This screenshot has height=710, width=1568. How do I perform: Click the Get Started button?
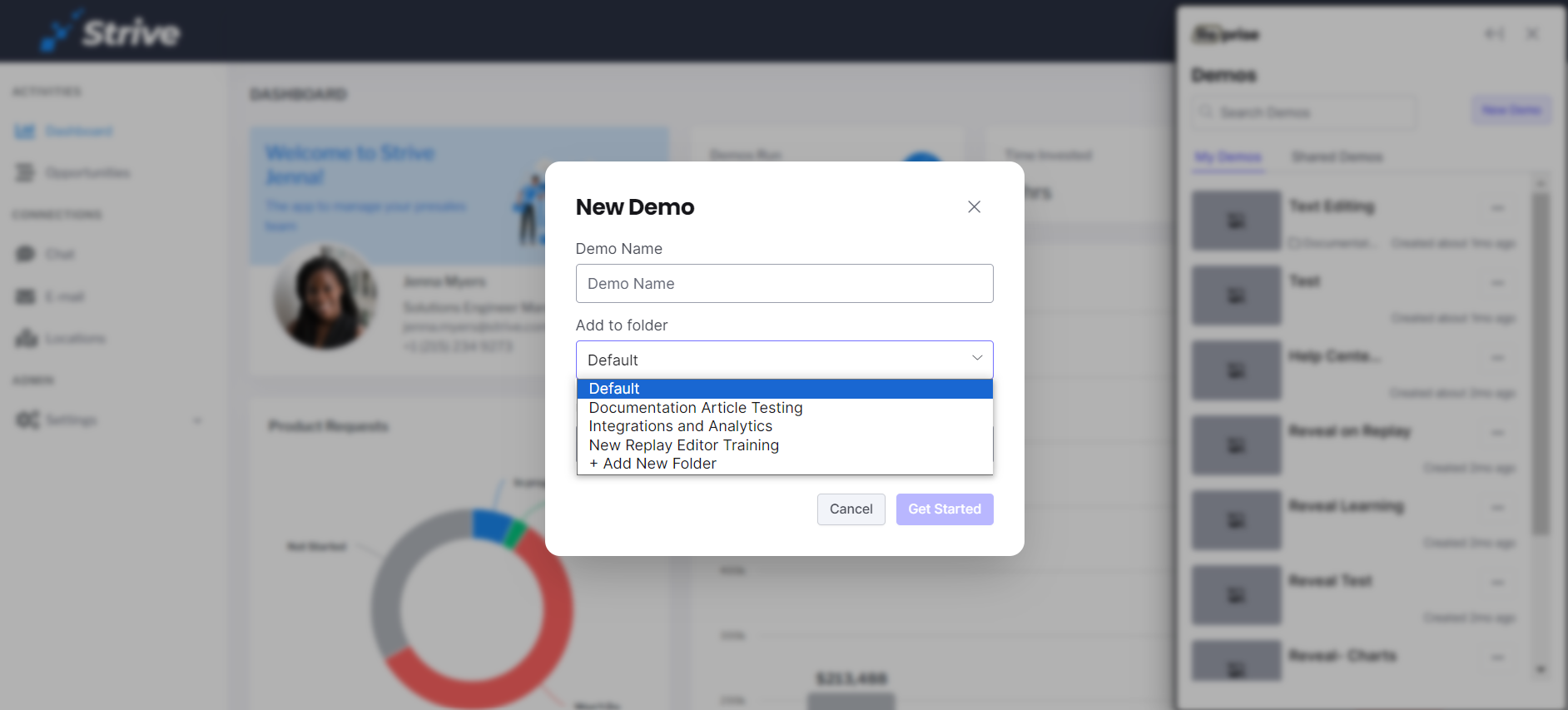[945, 509]
